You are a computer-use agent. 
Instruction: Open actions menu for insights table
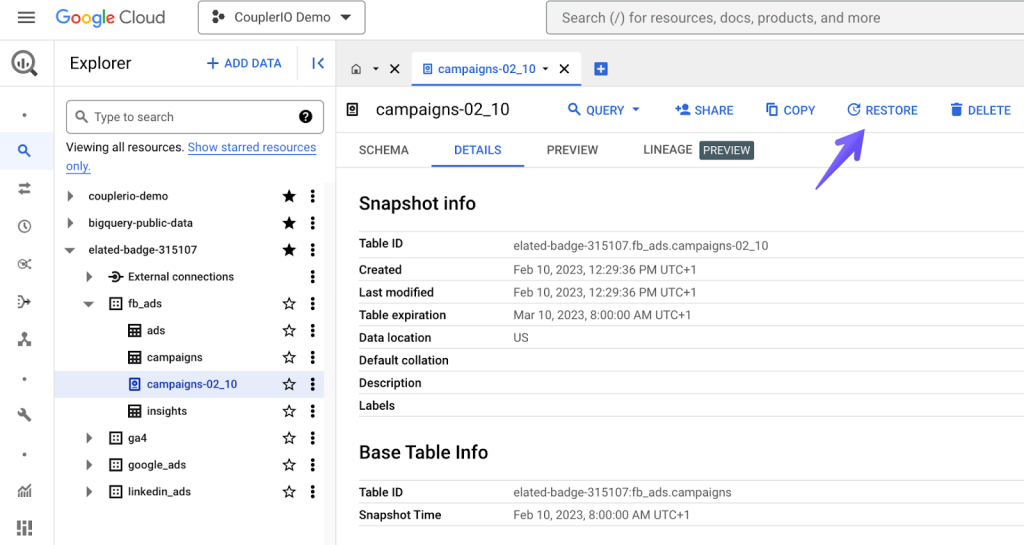[313, 411]
